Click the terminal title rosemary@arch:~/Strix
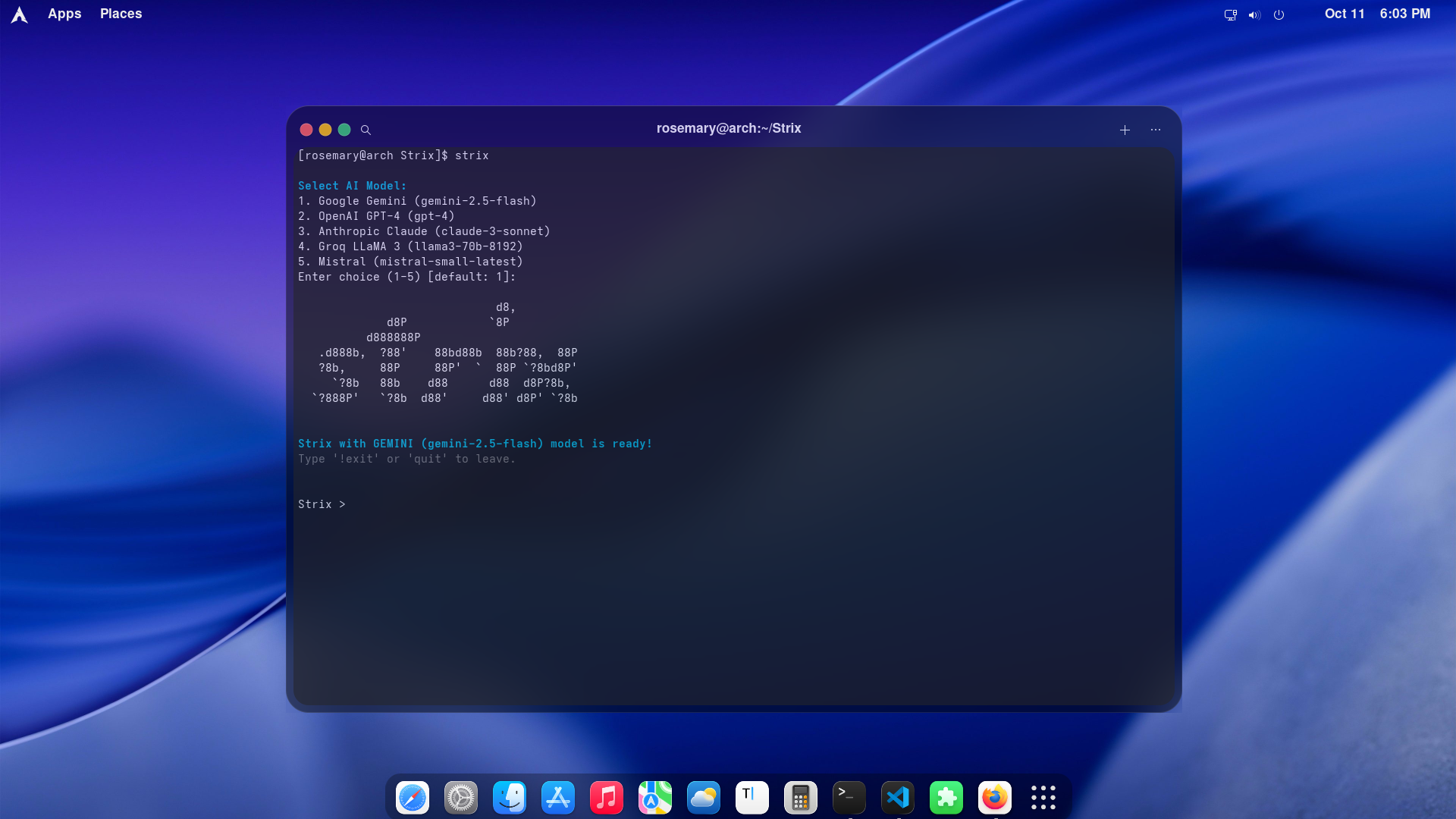 728,128
